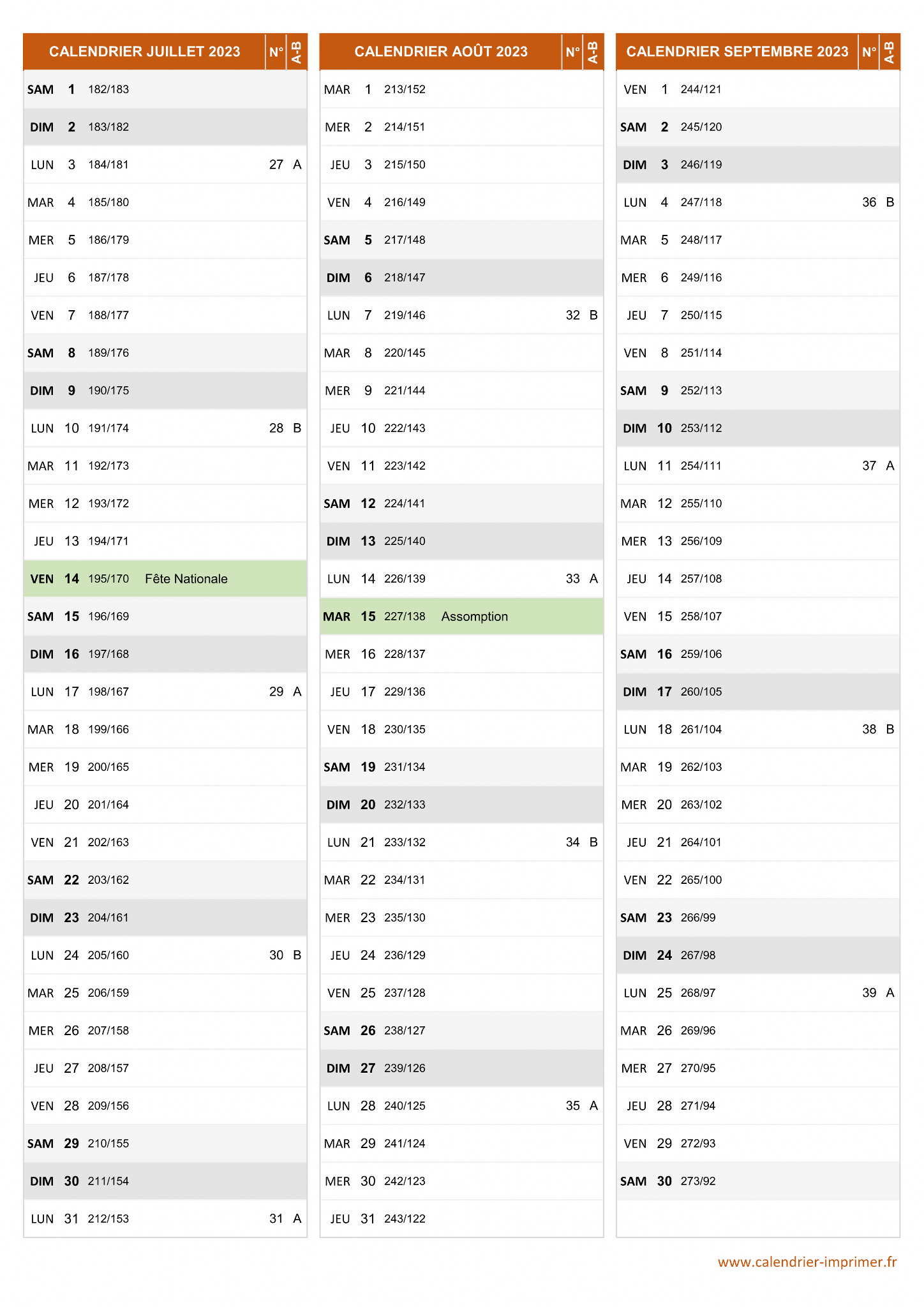Click the N° column header in the August calendar
Screen dimensions: 924x1307
pyautogui.click(x=573, y=52)
